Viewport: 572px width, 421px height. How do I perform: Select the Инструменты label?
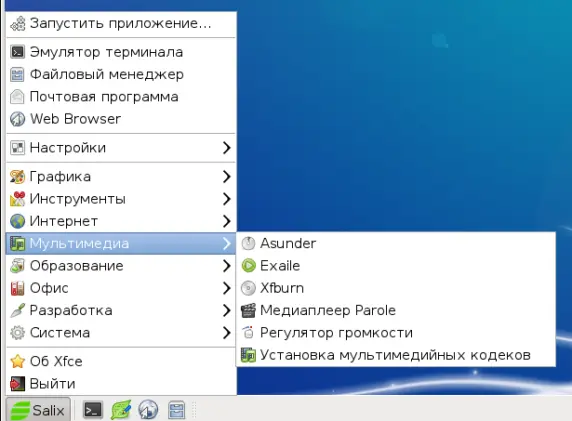(78, 199)
